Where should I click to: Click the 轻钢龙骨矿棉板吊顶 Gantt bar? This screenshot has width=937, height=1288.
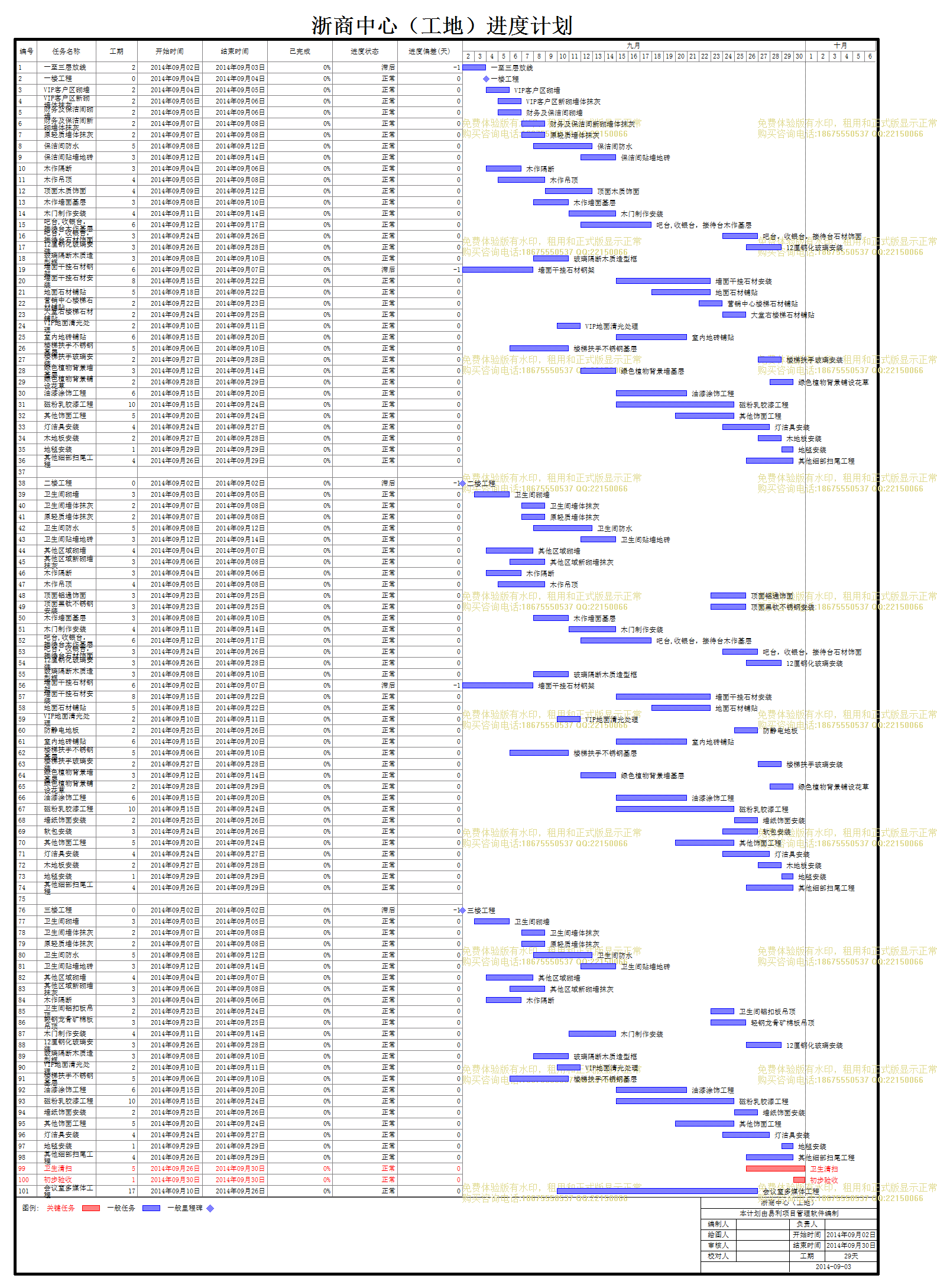[x=728, y=1022]
